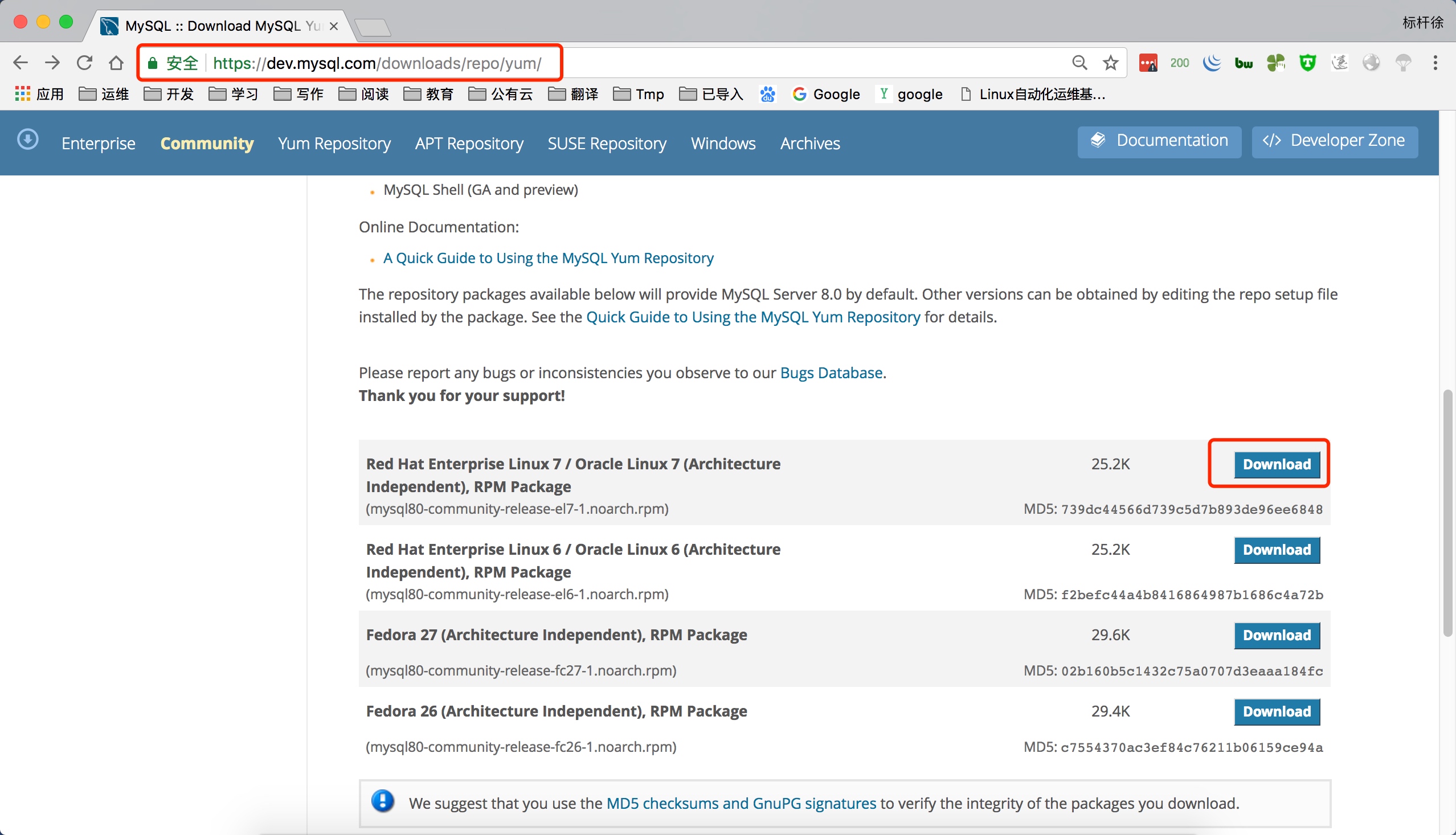Open the 应用 apps grid shortcut
Image resolution: width=1456 pixels, height=835 pixels.
39,94
